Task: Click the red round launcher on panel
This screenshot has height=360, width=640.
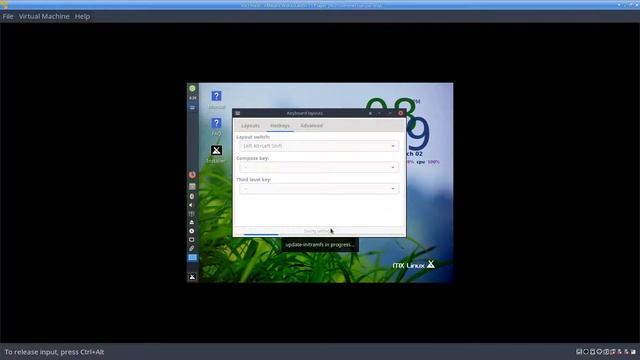Action: [192, 175]
